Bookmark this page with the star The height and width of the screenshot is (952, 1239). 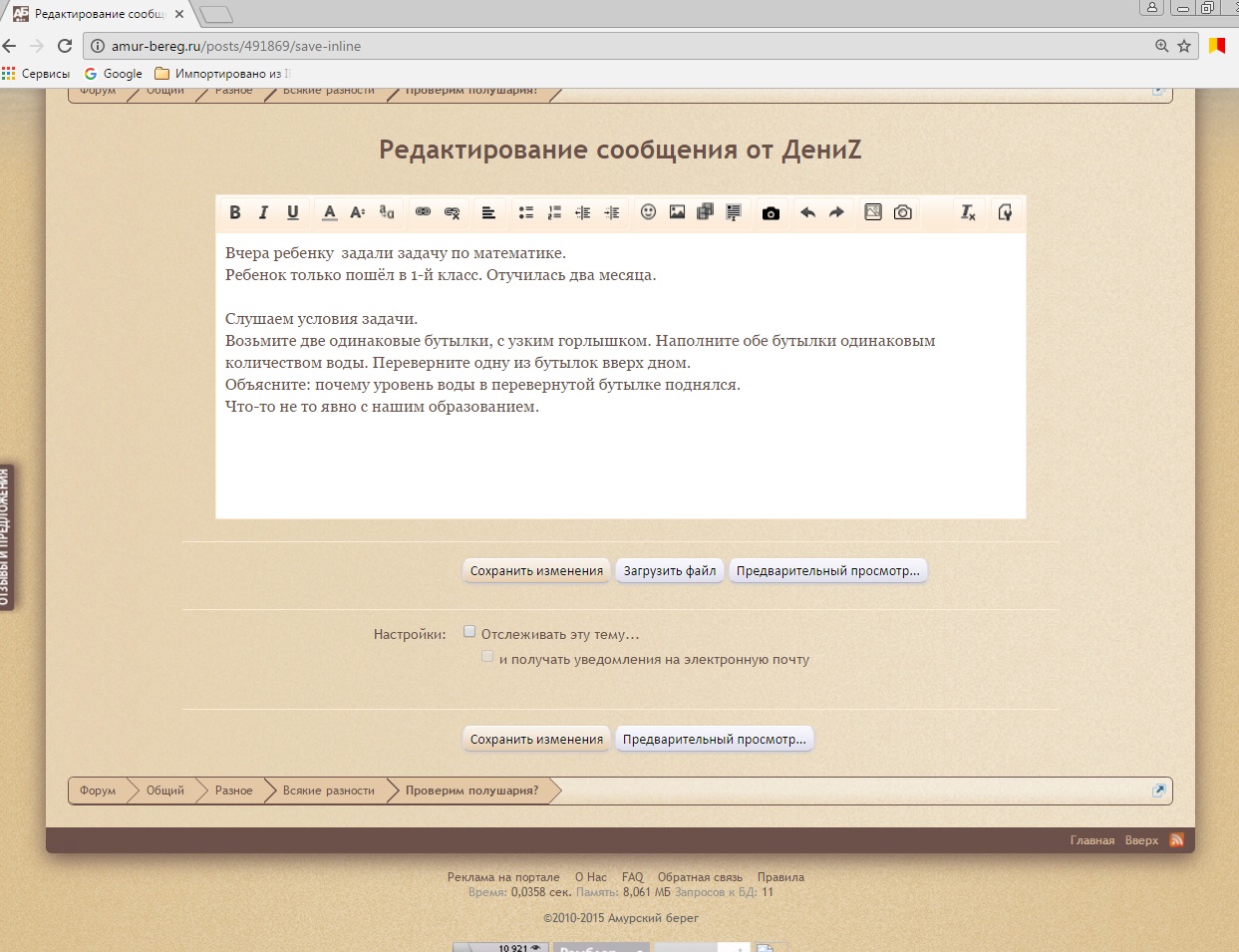point(1184,46)
